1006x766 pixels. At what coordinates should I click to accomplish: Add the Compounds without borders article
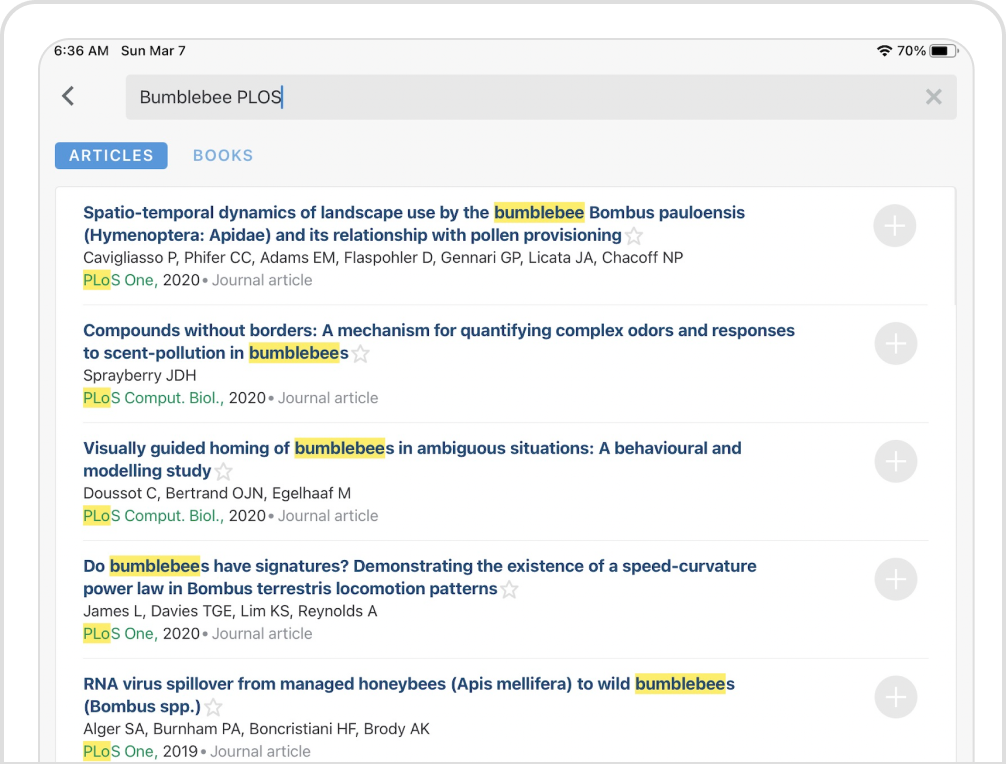point(896,344)
